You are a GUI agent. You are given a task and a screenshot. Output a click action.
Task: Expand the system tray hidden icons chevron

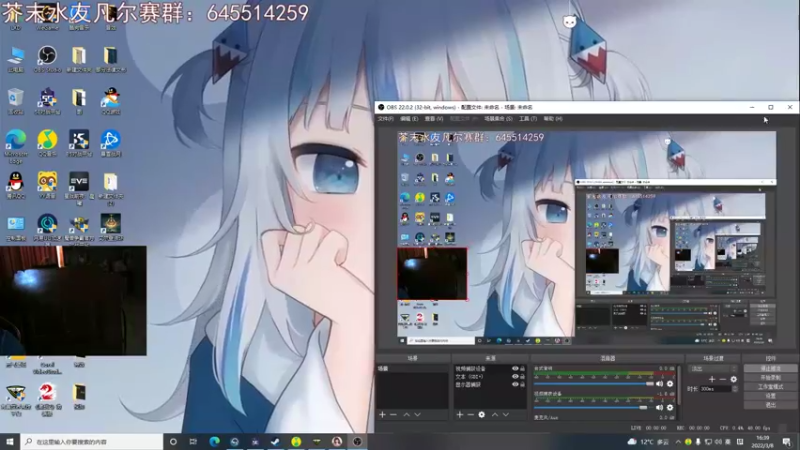pos(678,442)
